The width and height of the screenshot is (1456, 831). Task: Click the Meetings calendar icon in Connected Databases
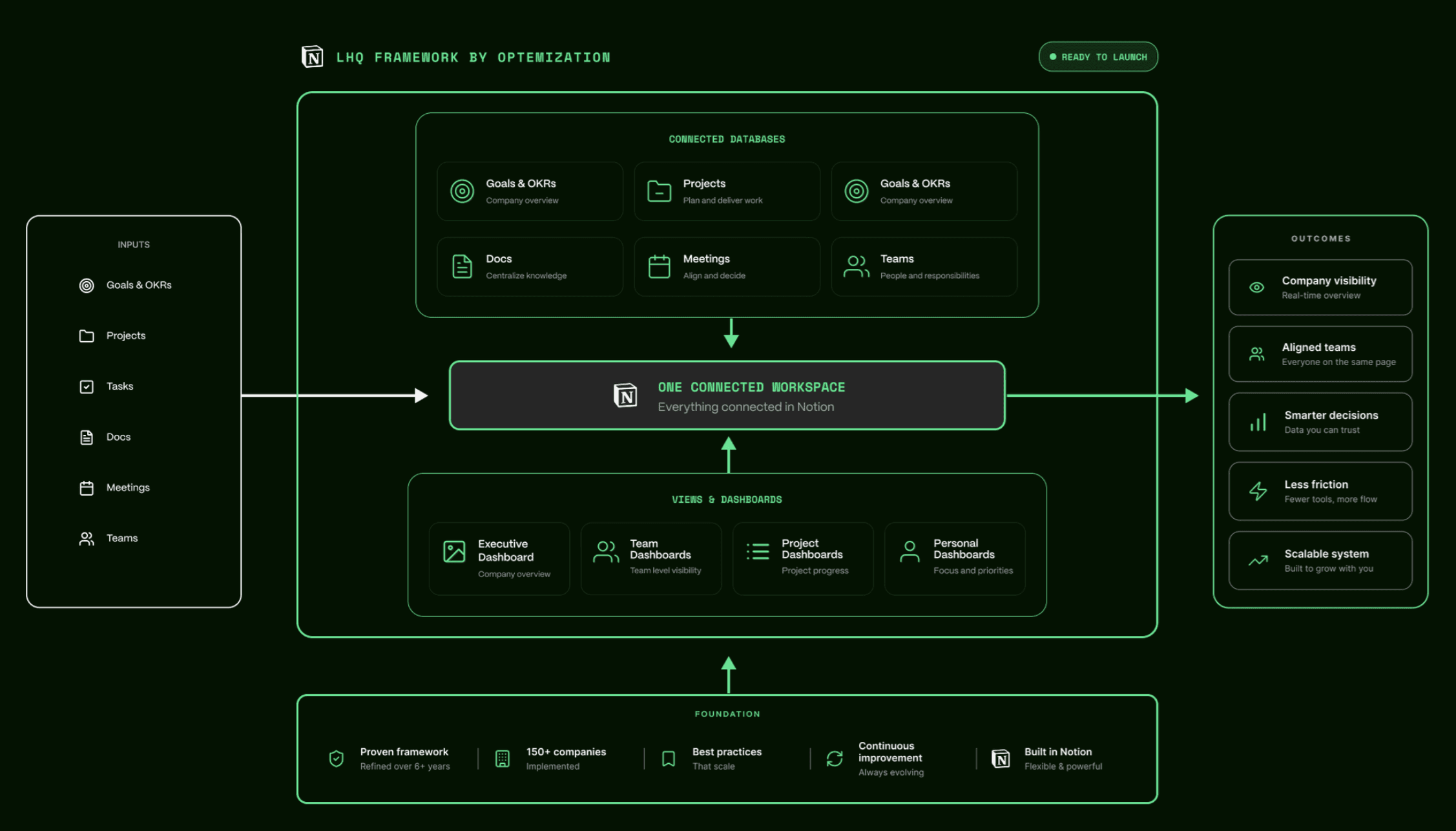coord(659,266)
